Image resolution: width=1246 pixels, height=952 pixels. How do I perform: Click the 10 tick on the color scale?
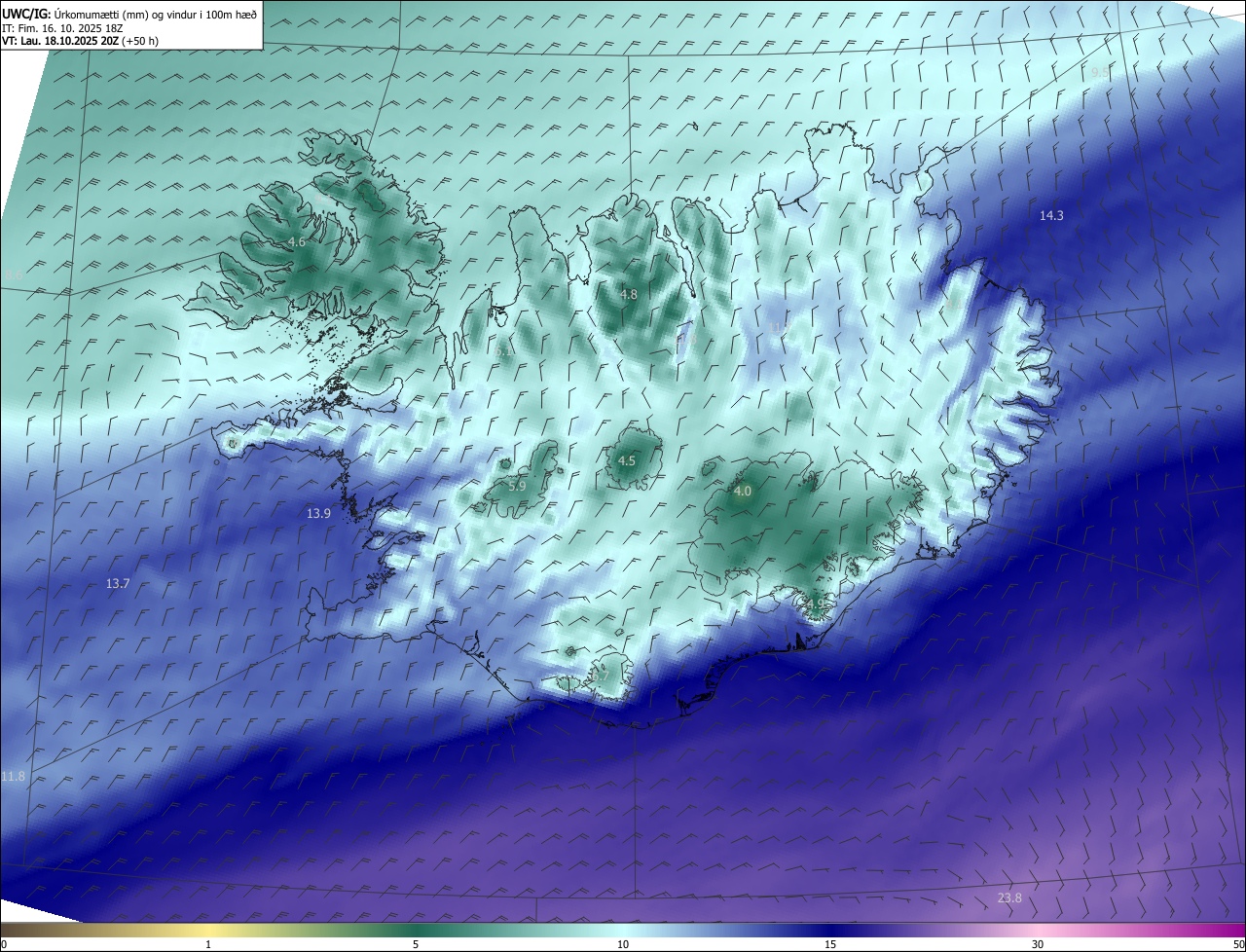click(x=623, y=944)
